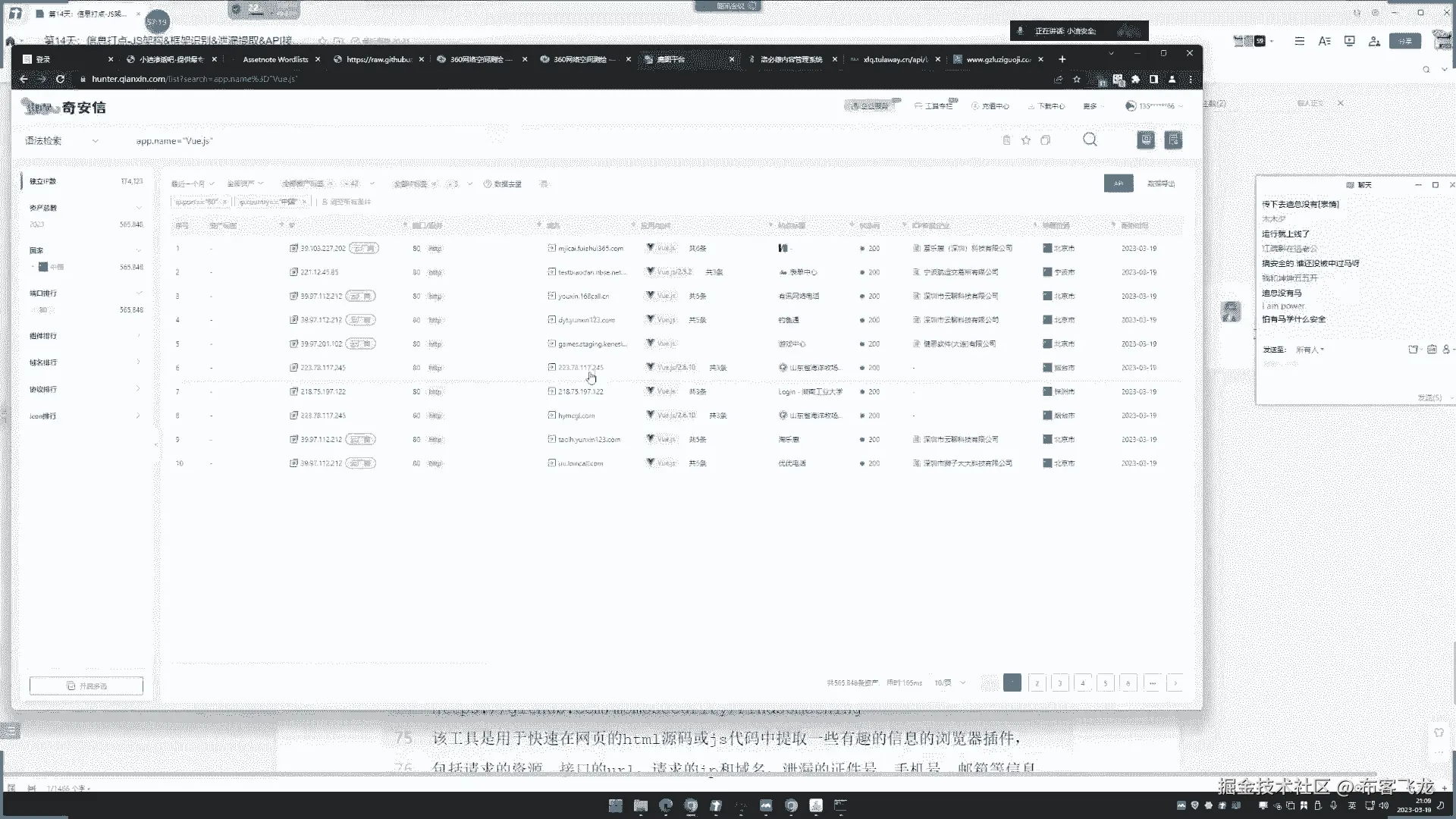Copy the IP 39.103.227.202 via its icon
Screen dimensions: 1456x819
pos(293,249)
